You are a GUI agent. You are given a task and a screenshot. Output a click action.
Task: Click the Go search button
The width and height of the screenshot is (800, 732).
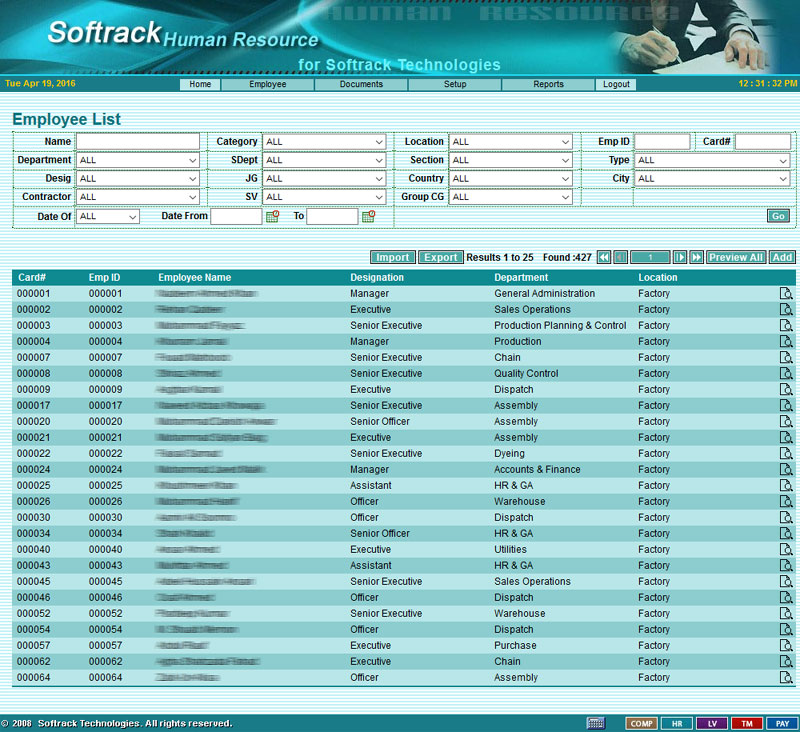778,216
